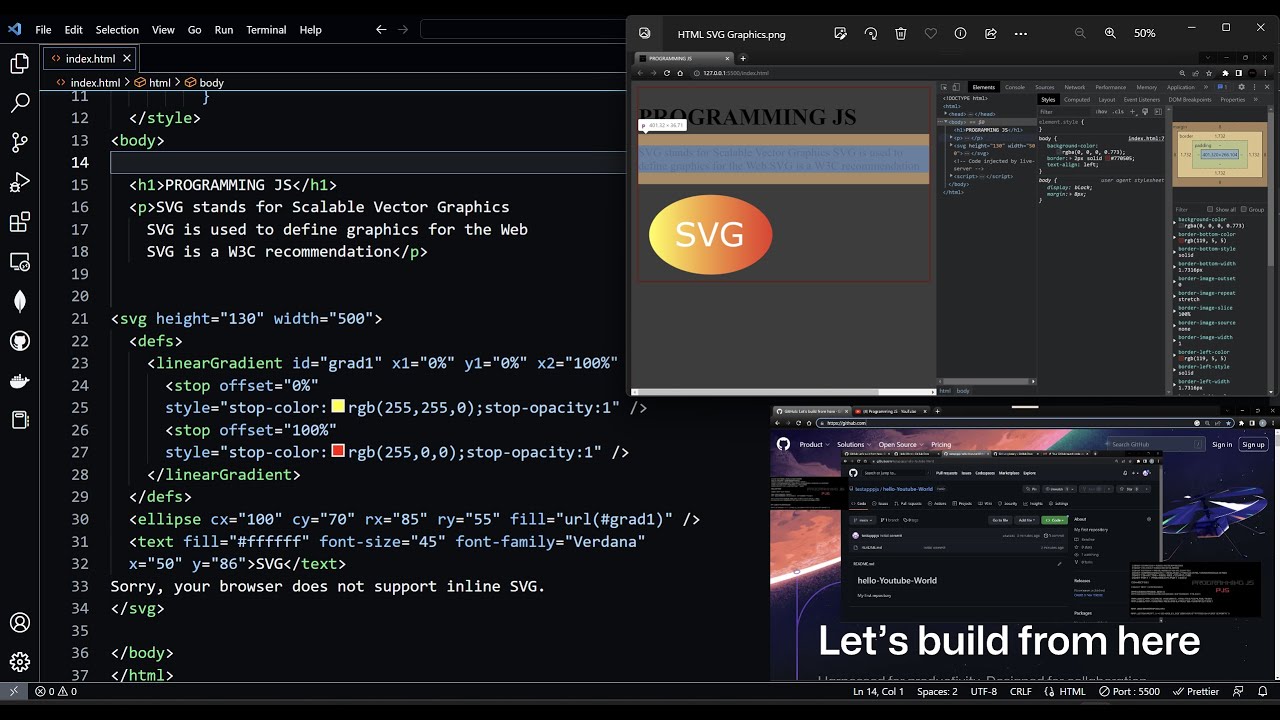Click the remote window indicator in status bar
1280x720 pixels.
click(x=14, y=691)
